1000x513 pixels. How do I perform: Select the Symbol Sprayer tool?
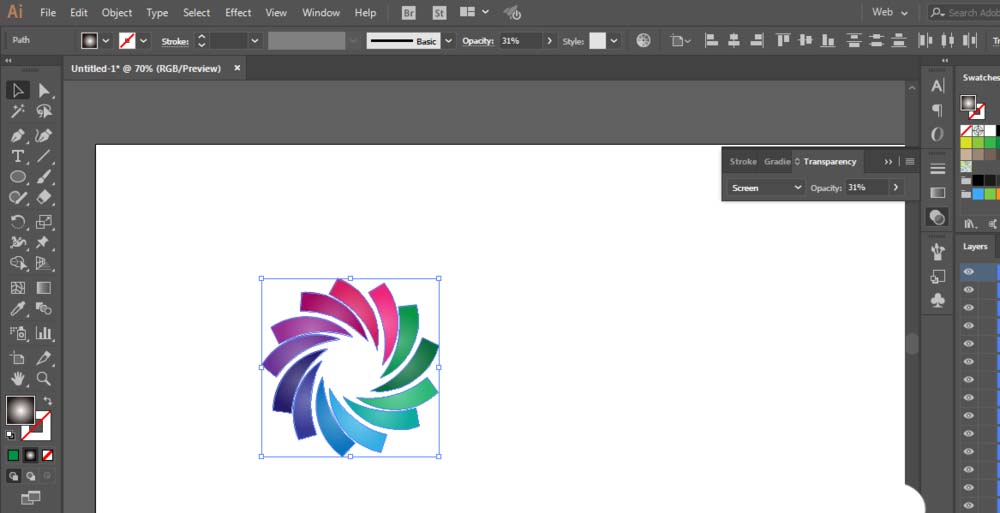(x=18, y=332)
